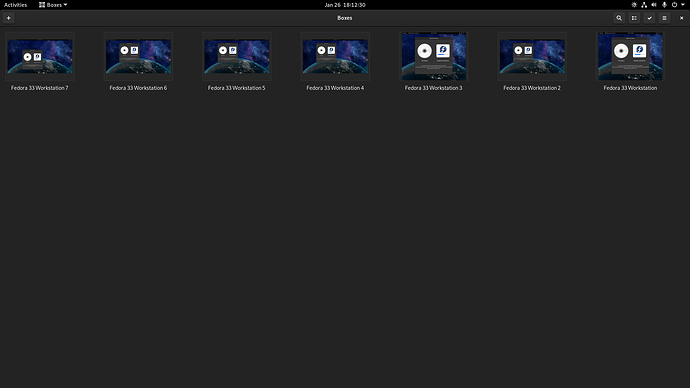This screenshot has width=690, height=388.
Task: Click the night light indicator icon
Action: [x=634, y=5]
